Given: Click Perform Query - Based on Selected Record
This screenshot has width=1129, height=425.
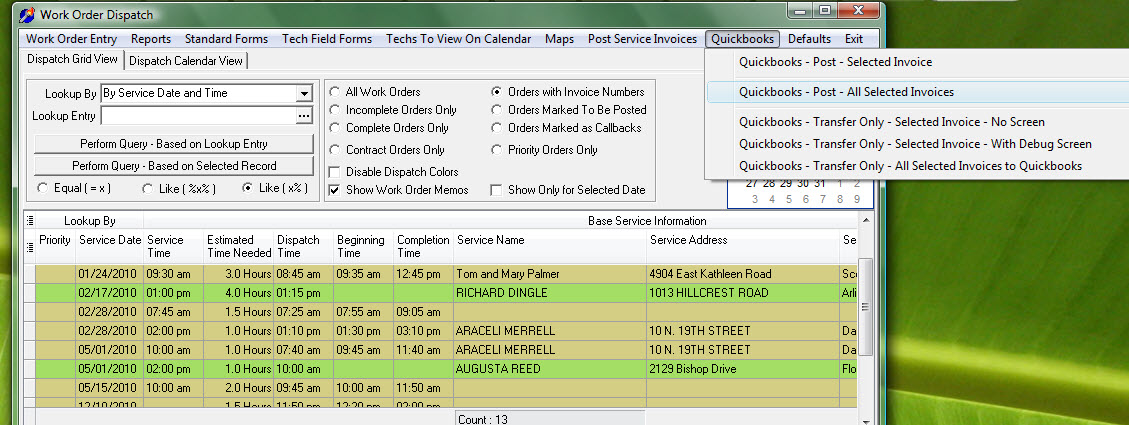Looking at the screenshot, I should click(174, 166).
